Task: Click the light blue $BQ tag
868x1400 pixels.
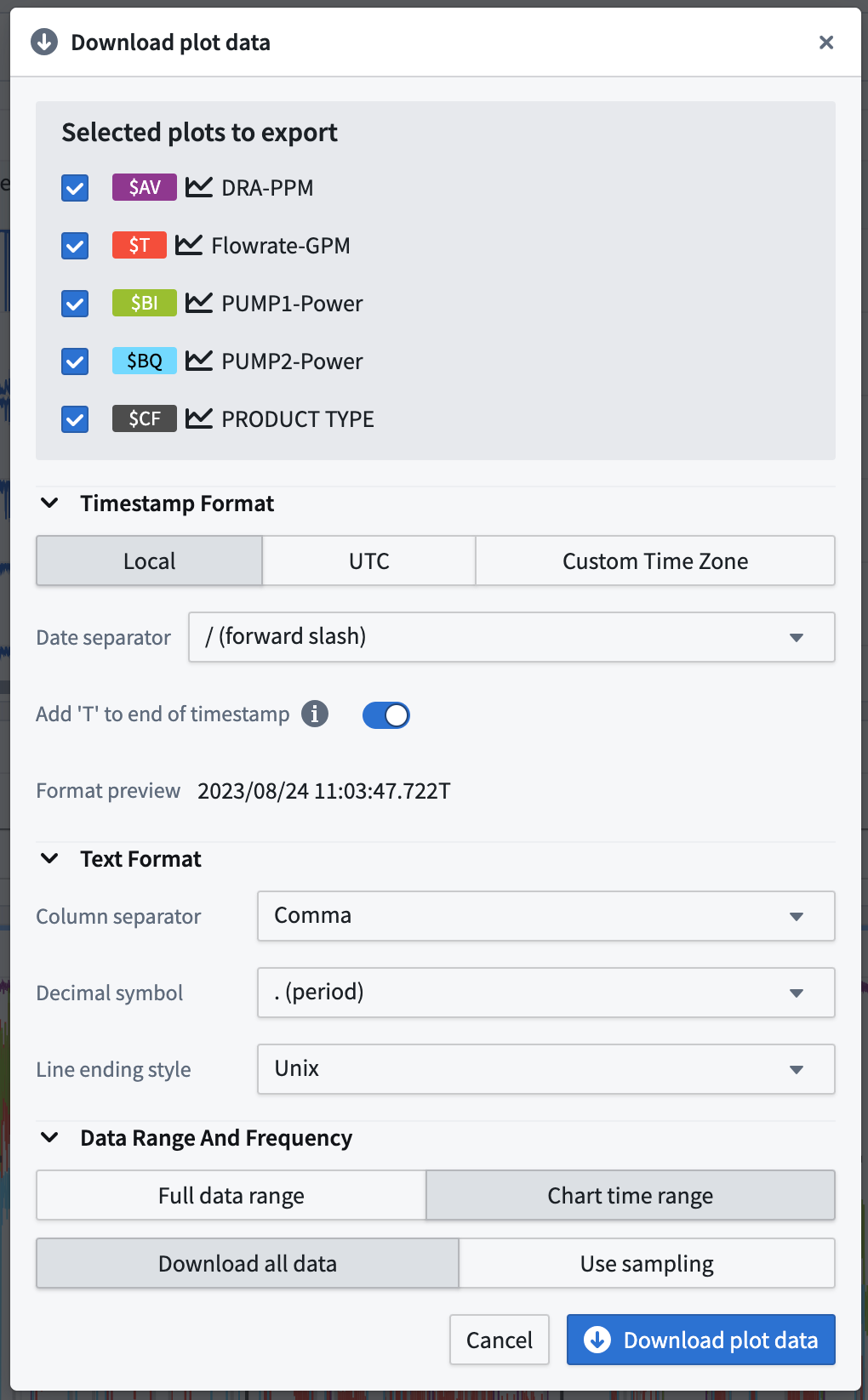Action: click(145, 361)
